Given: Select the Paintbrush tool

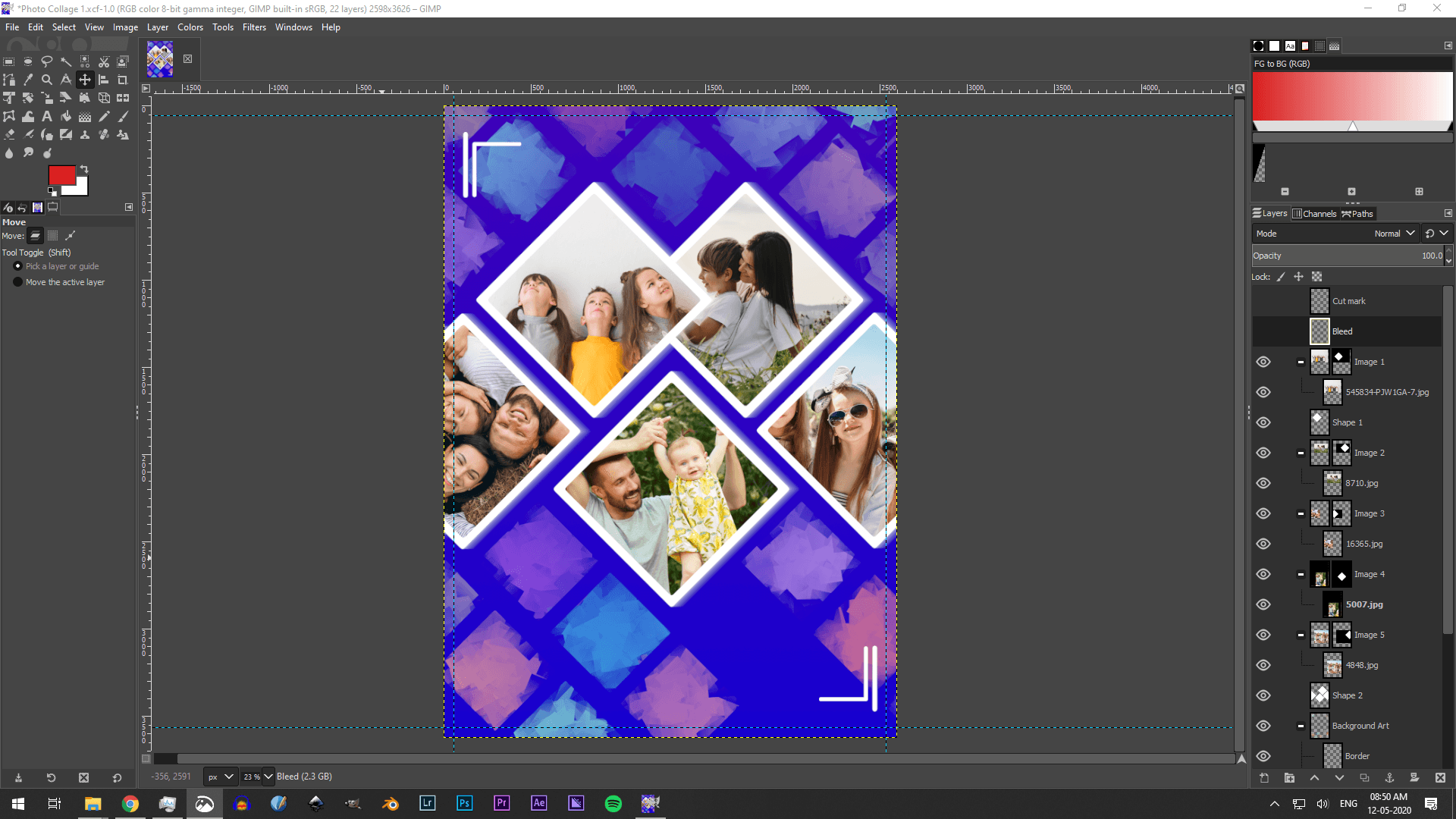Looking at the screenshot, I should [123, 116].
